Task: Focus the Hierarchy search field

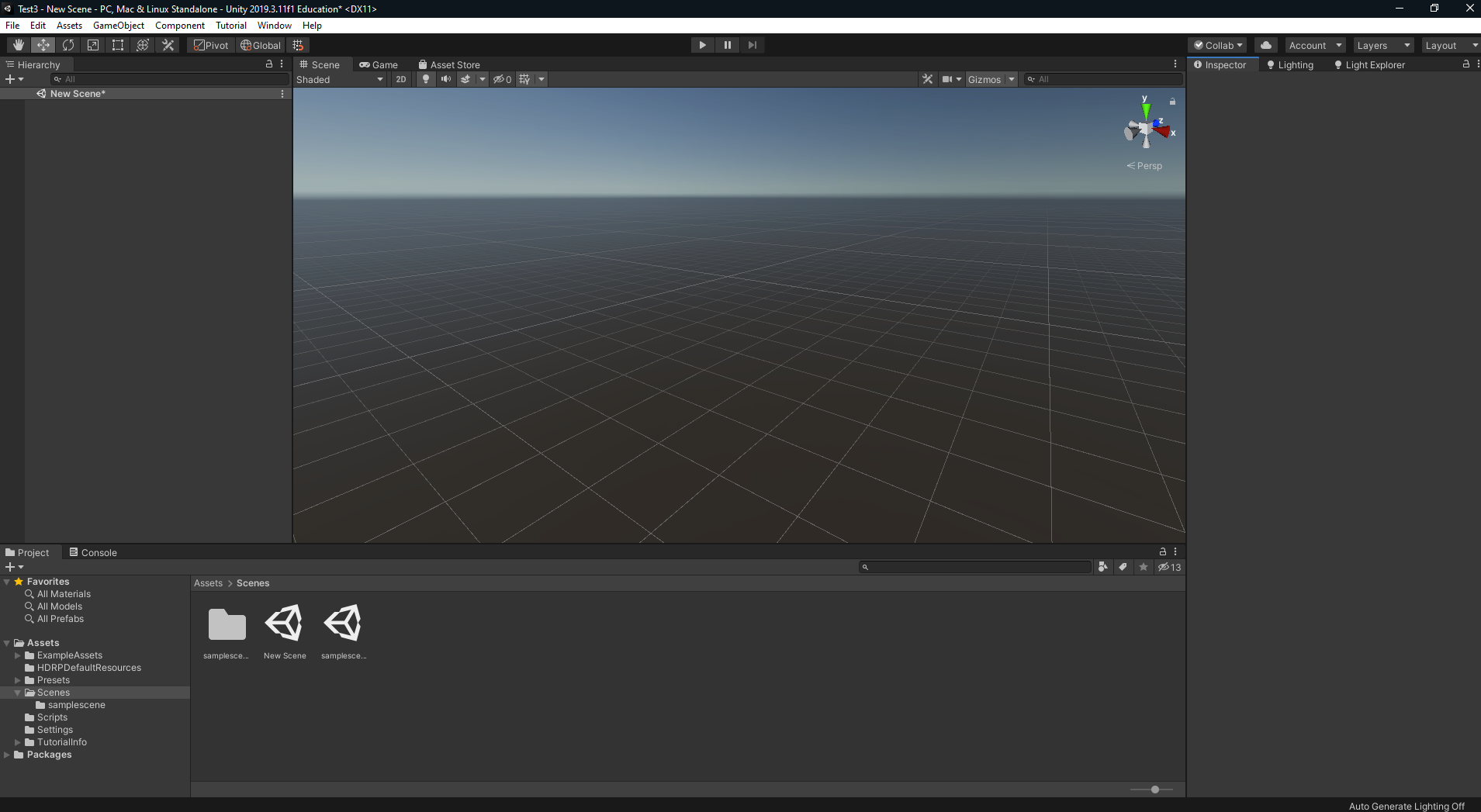Action: [x=170, y=79]
